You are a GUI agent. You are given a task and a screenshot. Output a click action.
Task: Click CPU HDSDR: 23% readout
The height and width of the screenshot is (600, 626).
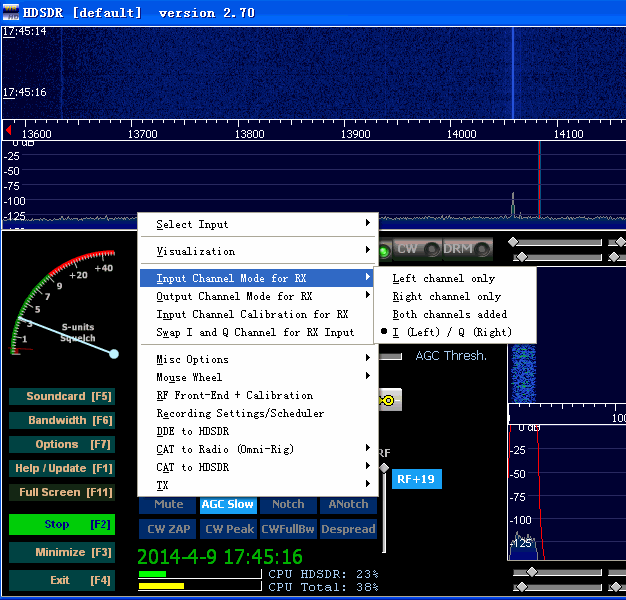pos(323,574)
